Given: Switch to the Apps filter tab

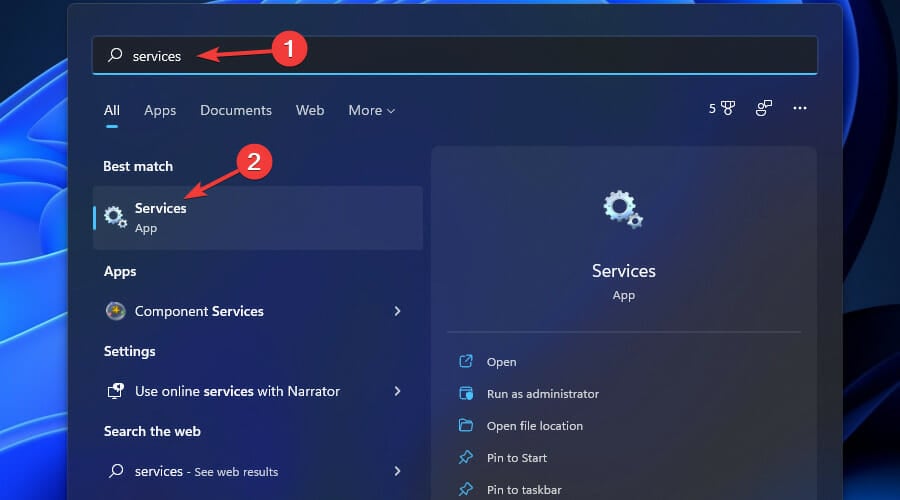Looking at the screenshot, I should click(160, 110).
